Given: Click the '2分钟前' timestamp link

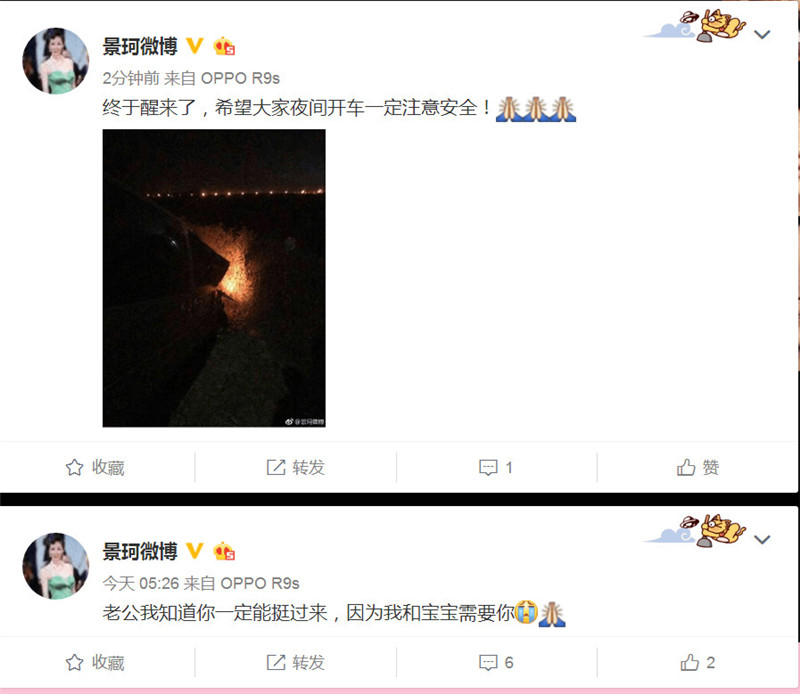Looking at the screenshot, I should (131, 78).
